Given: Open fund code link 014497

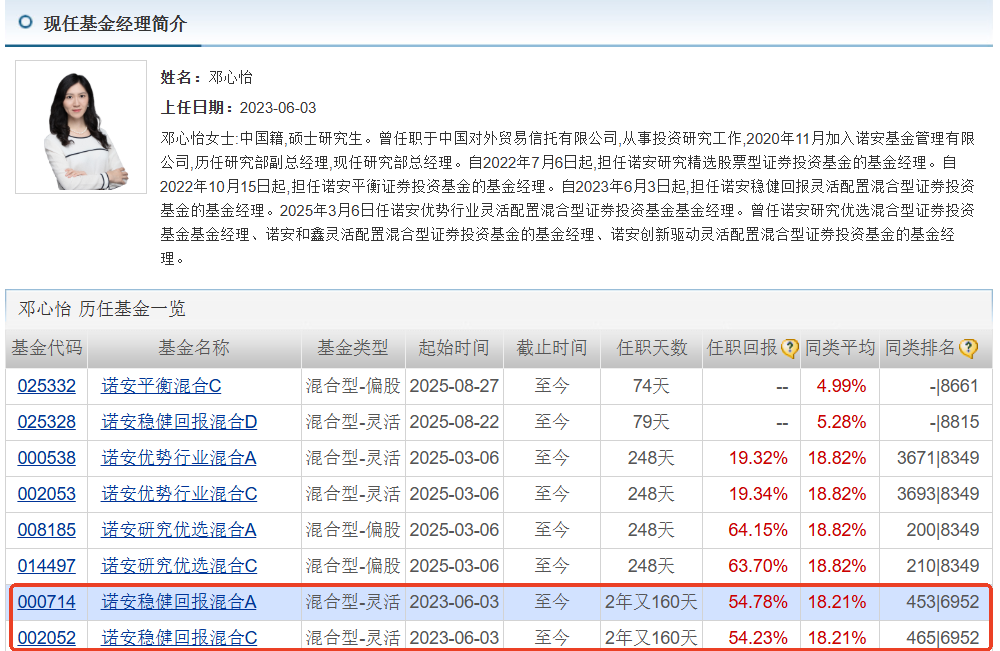Looking at the screenshot, I should pyautogui.click(x=47, y=566).
